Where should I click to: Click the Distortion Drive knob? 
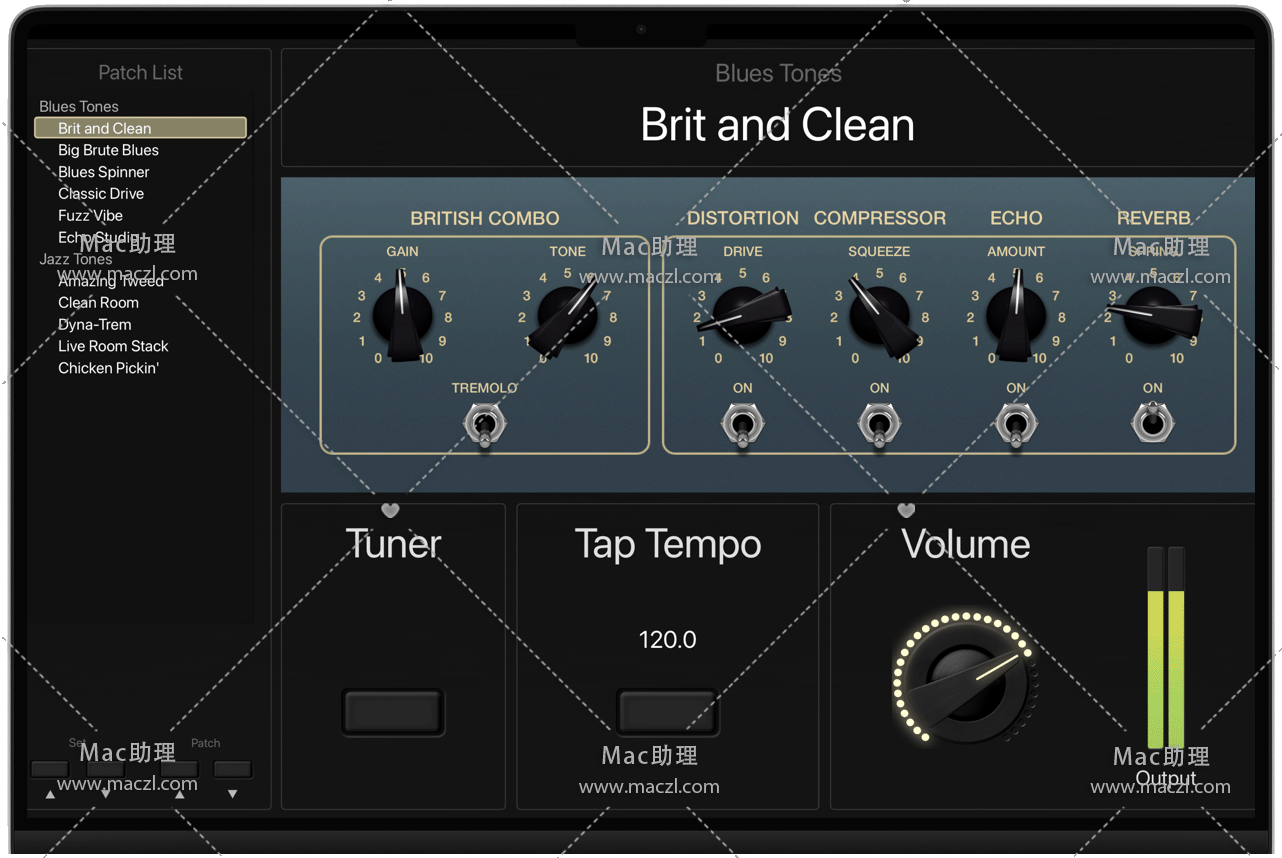[x=742, y=316]
